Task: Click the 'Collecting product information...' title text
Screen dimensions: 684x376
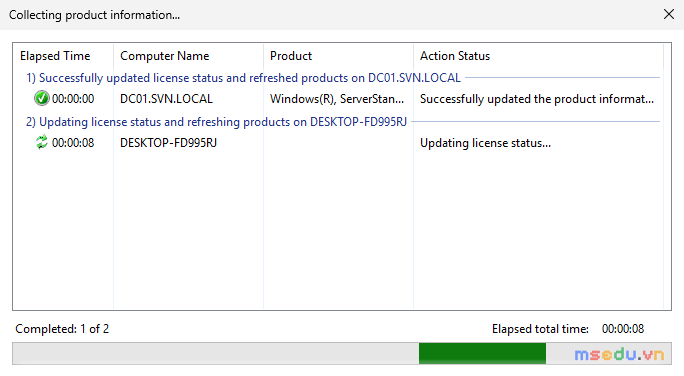Action: click(94, 15)
